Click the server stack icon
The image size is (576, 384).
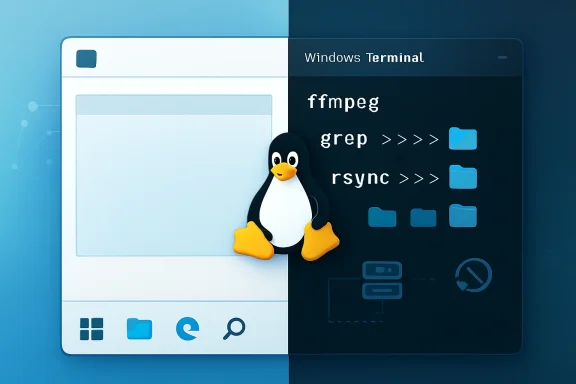[382, 280]
